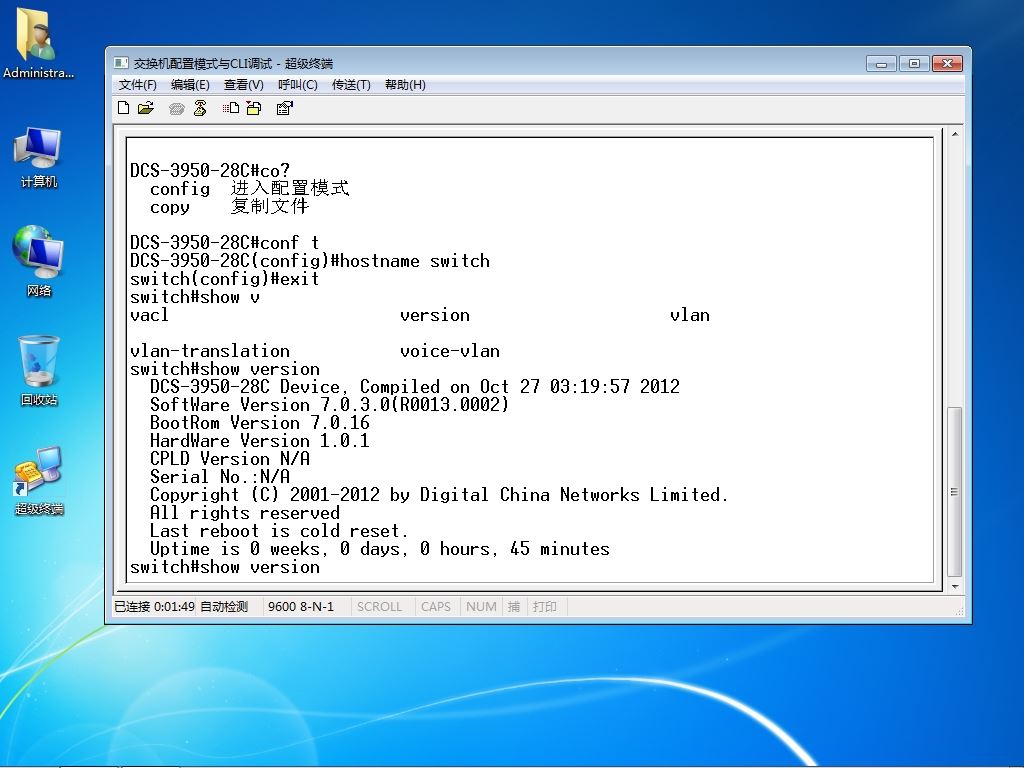The height and width of the screenshot is (768, 1024).
Task: Click the window resize grip corner
Action: 959,611
